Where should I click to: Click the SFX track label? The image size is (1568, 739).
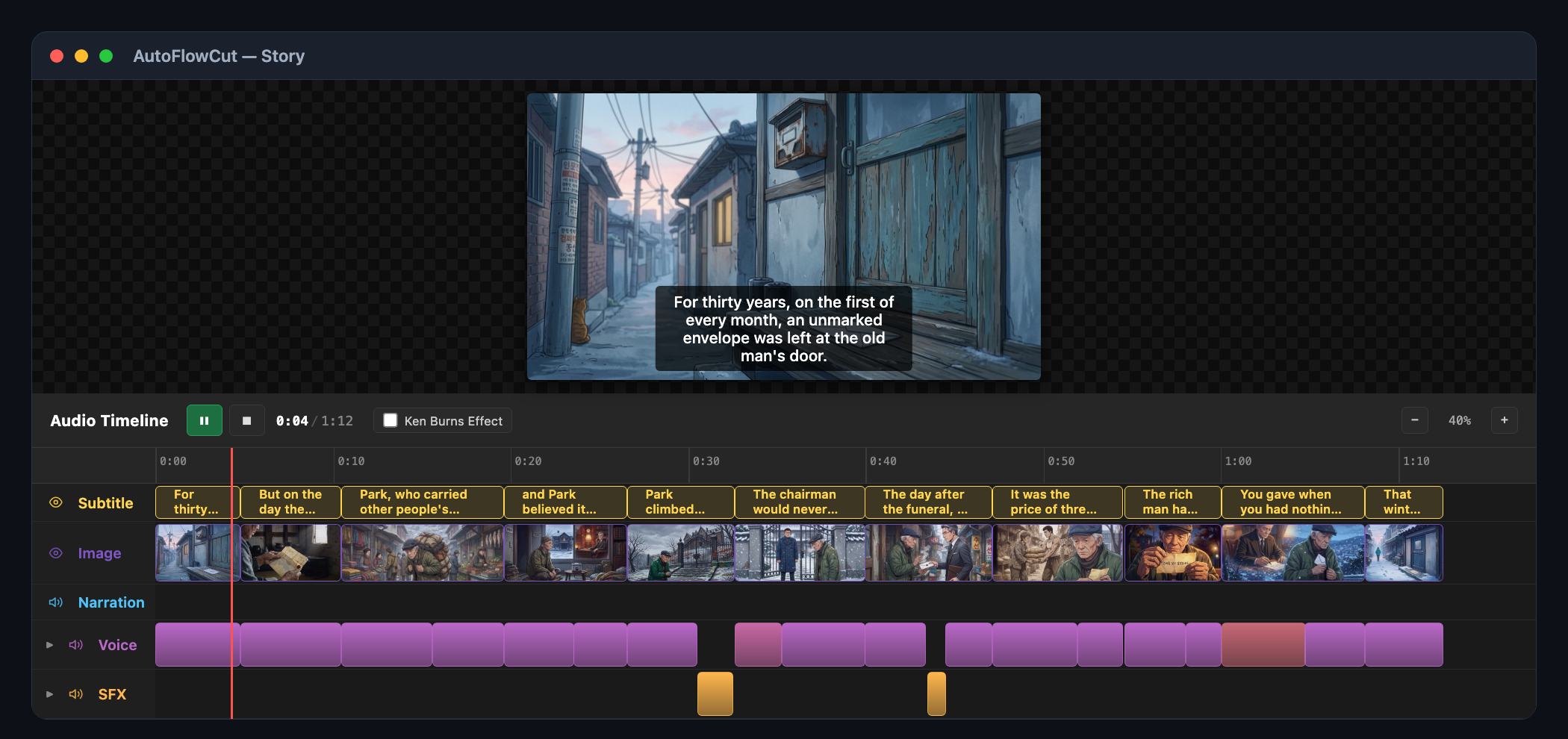coord(112,694)
